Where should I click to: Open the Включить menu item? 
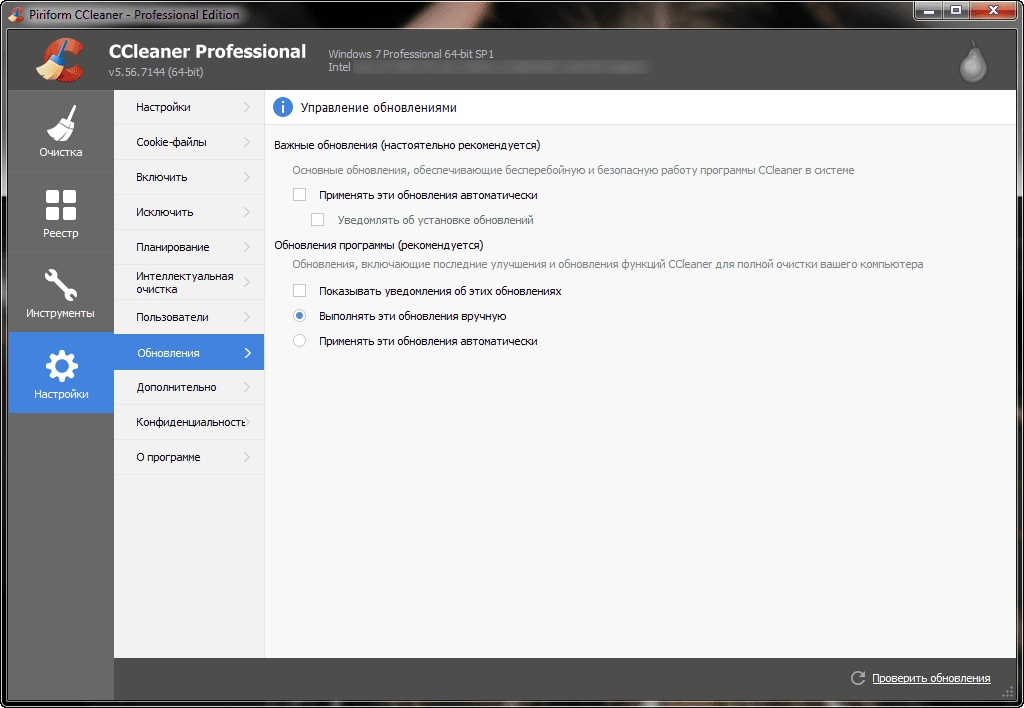(x=189, y=177)
